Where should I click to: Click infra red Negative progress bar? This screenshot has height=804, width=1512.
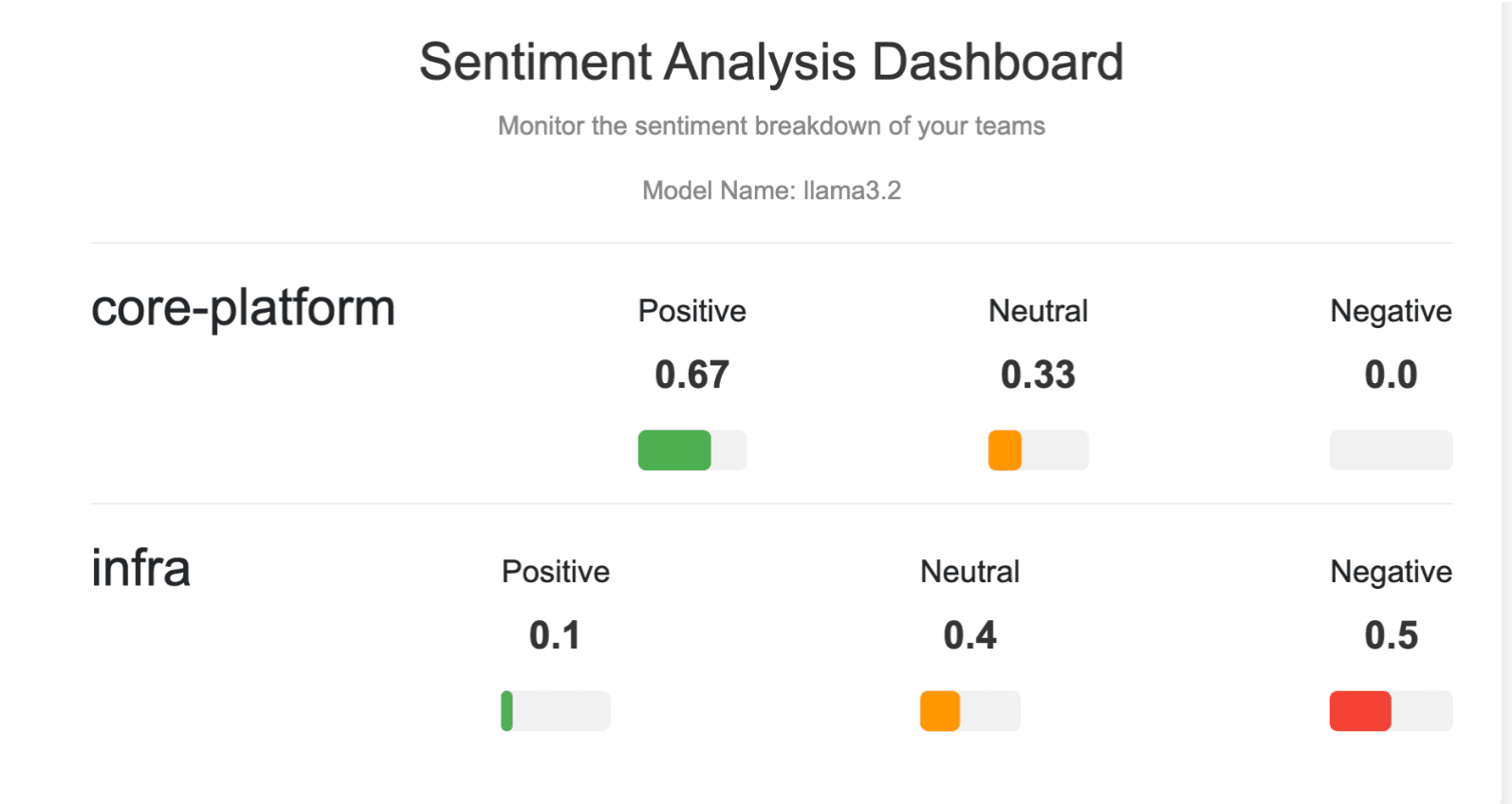point(1390,711)
